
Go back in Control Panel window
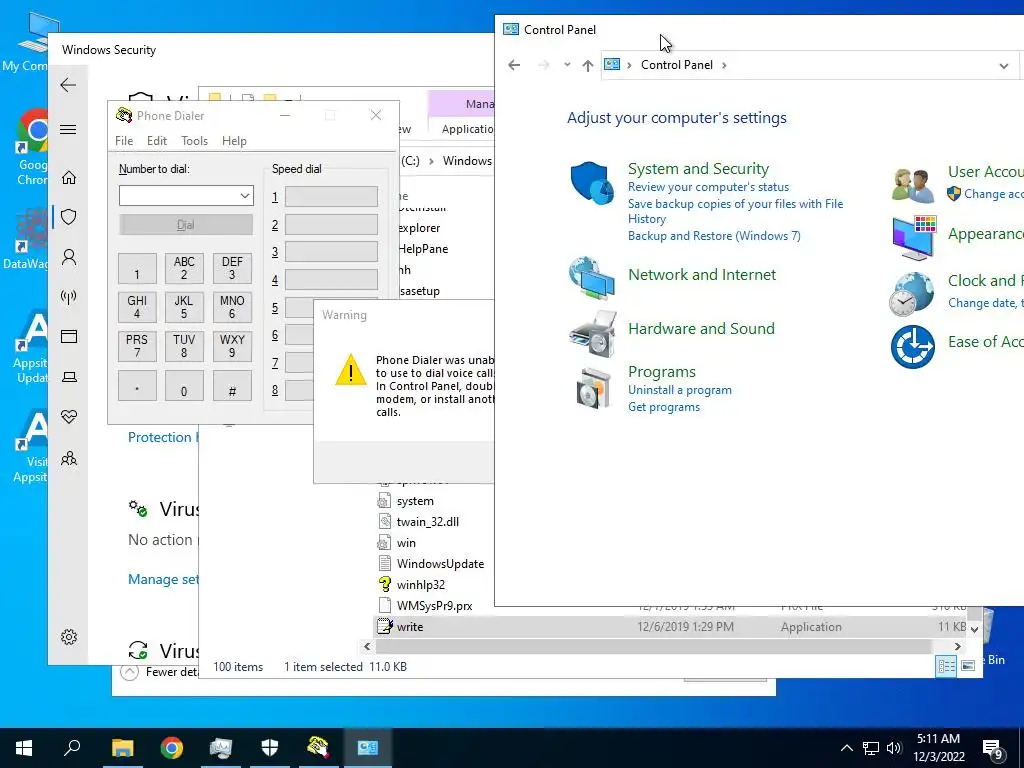(514, 65)
